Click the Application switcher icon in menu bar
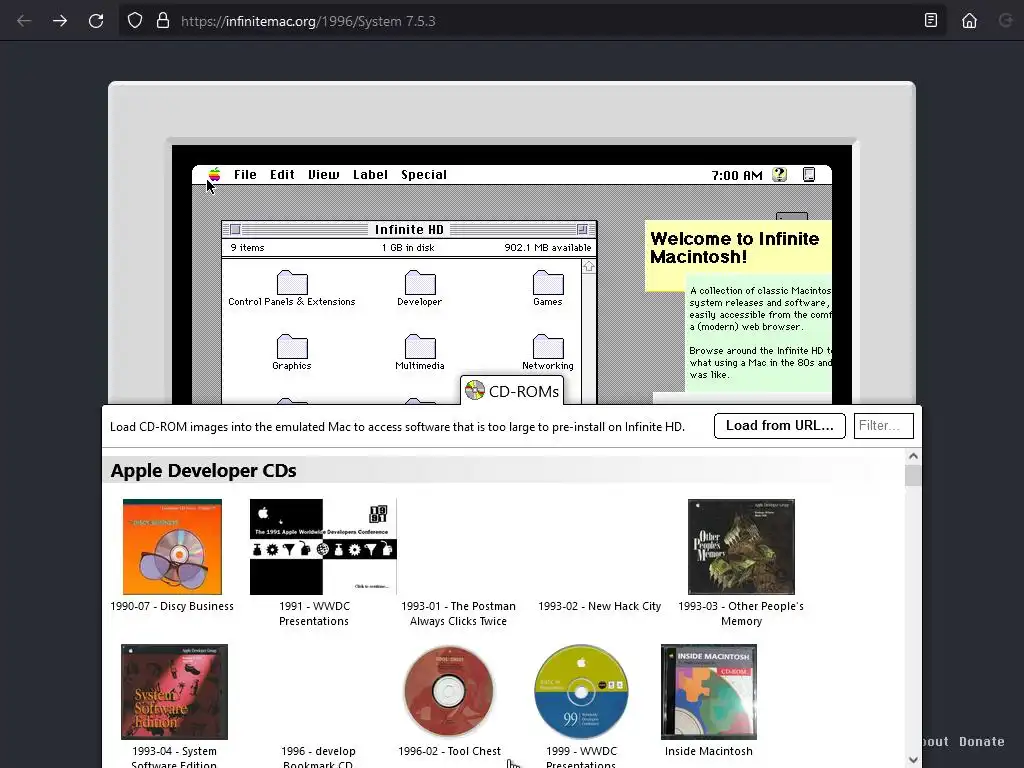 [808, 174]
